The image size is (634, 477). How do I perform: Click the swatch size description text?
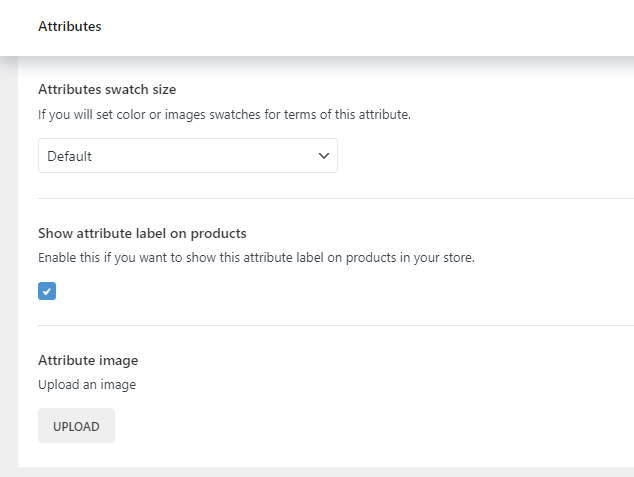click(x=224, y=114)
